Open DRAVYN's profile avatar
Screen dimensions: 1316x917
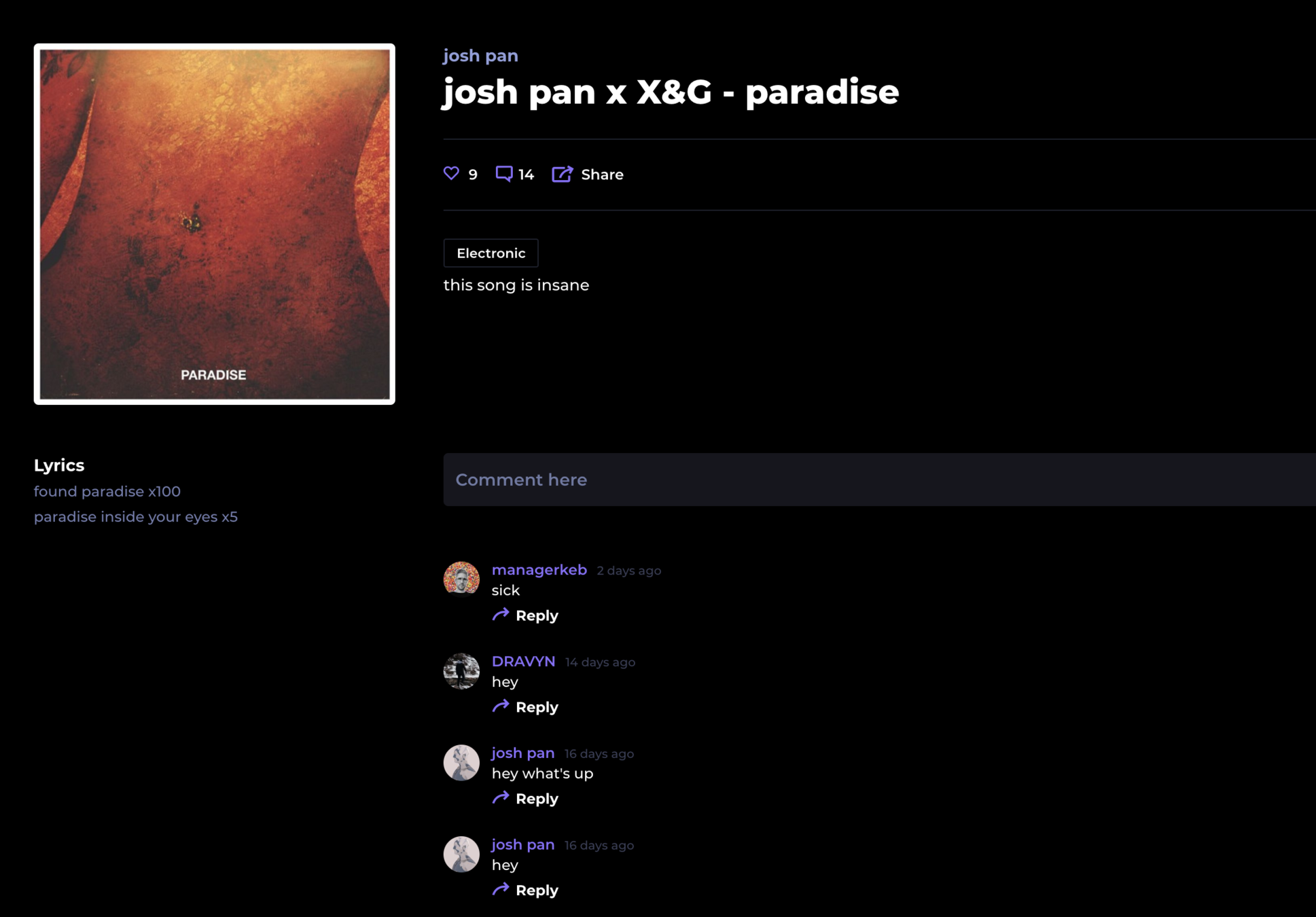point(461,671)
